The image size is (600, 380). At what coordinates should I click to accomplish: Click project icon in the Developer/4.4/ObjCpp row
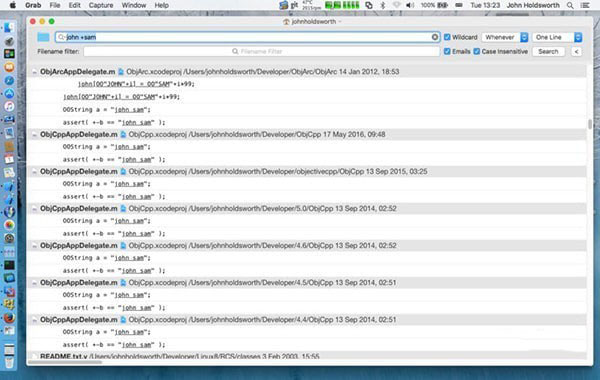click(123, 320)
